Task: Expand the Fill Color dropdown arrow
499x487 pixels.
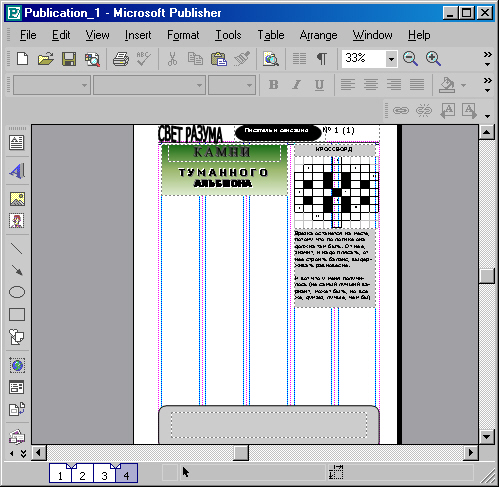Action: pyautogui.click(x=463, y=85)
